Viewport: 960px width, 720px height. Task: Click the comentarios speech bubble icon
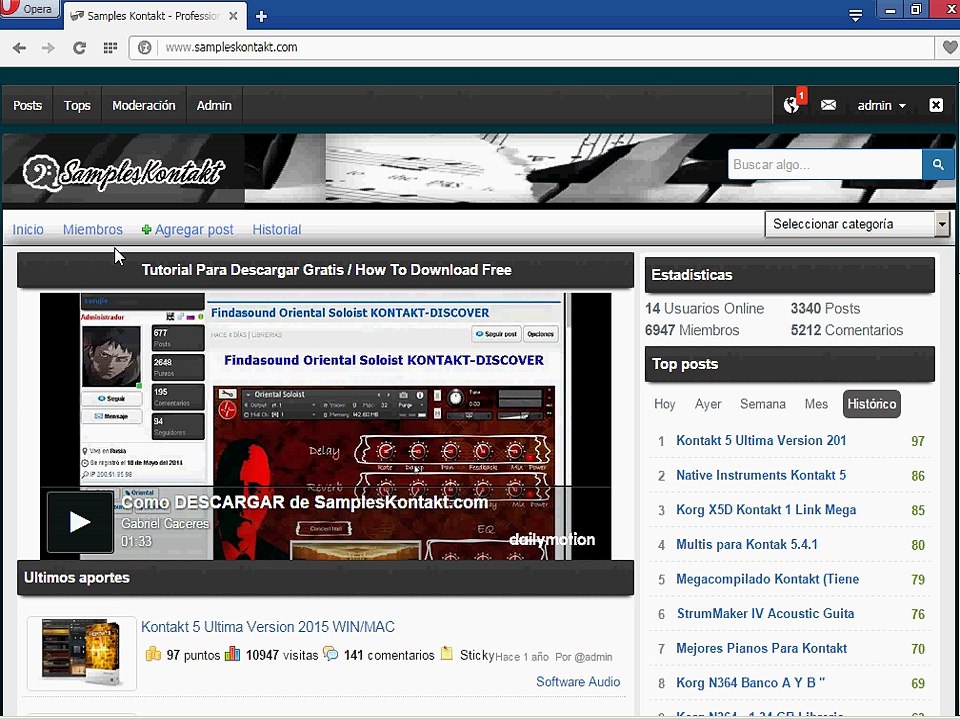pyautogui.click(x=331, y=654)
